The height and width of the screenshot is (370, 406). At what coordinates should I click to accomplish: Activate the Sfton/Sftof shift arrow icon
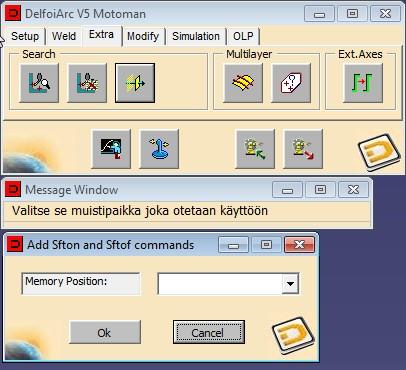click(x=135, y=83)
